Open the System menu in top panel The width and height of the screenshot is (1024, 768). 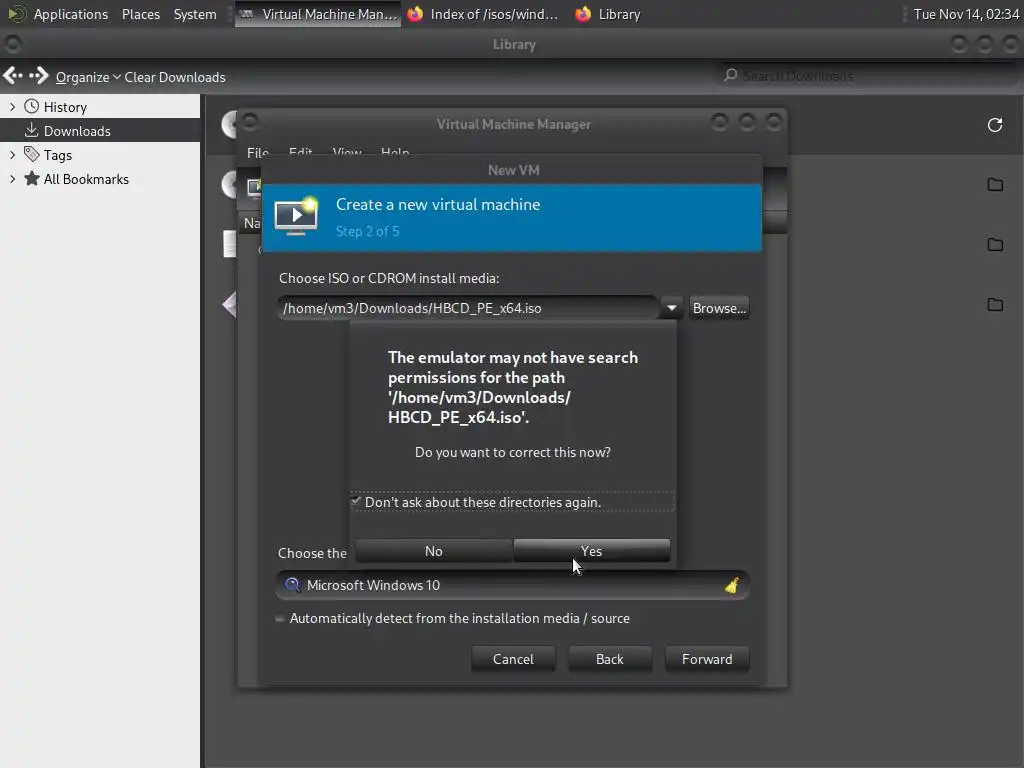195,14
